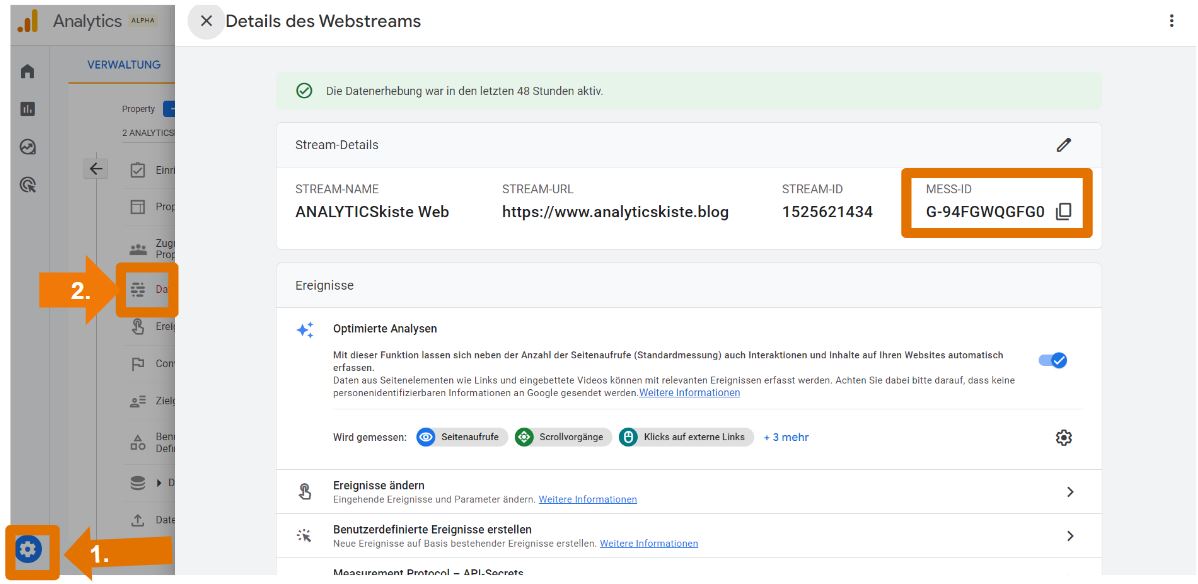Open settings gear for Optimierte Analysen
This screenshot has height=584, width=1198.
tap(1063, 438)
